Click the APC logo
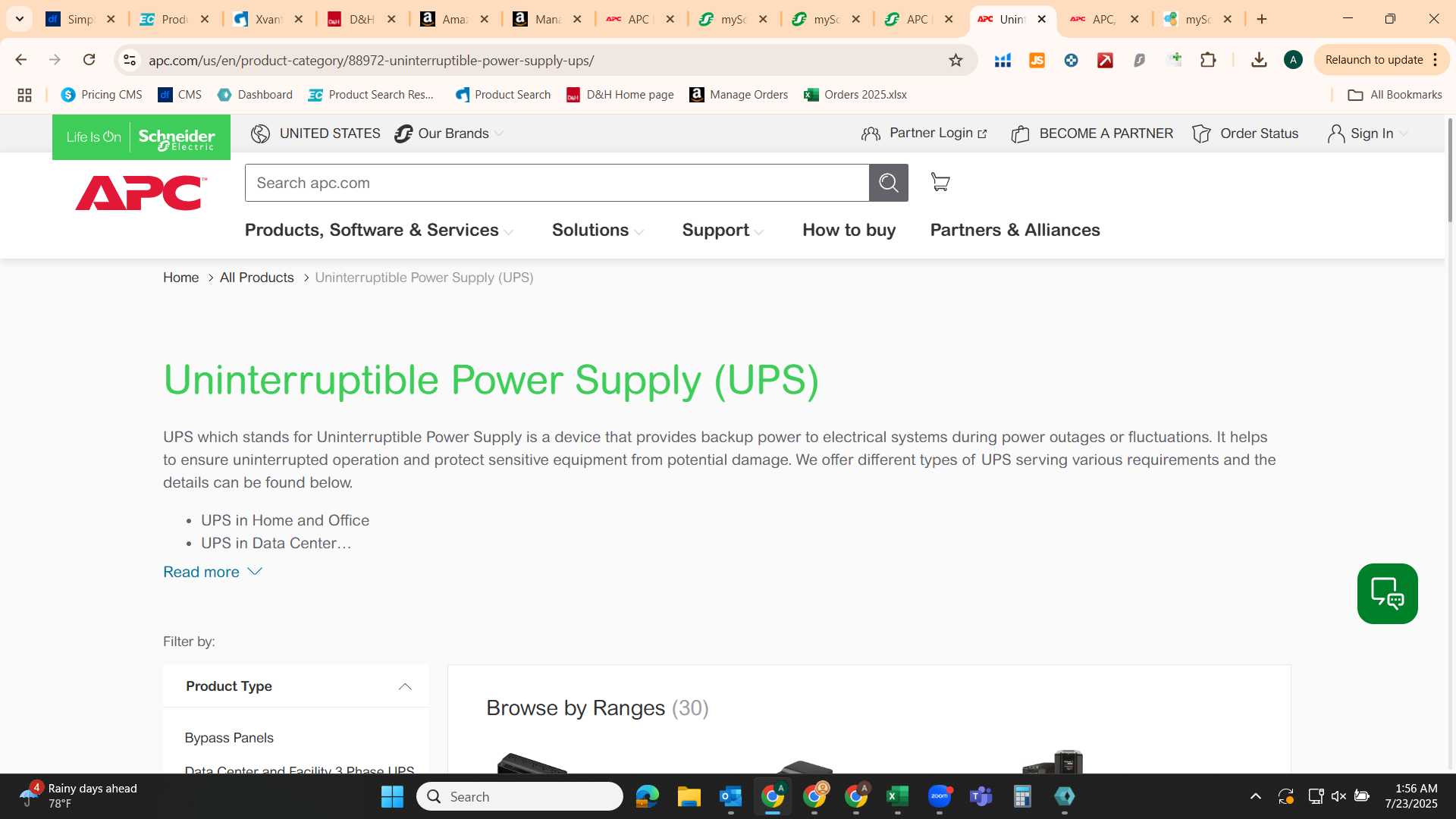 [x=141, y=193]
